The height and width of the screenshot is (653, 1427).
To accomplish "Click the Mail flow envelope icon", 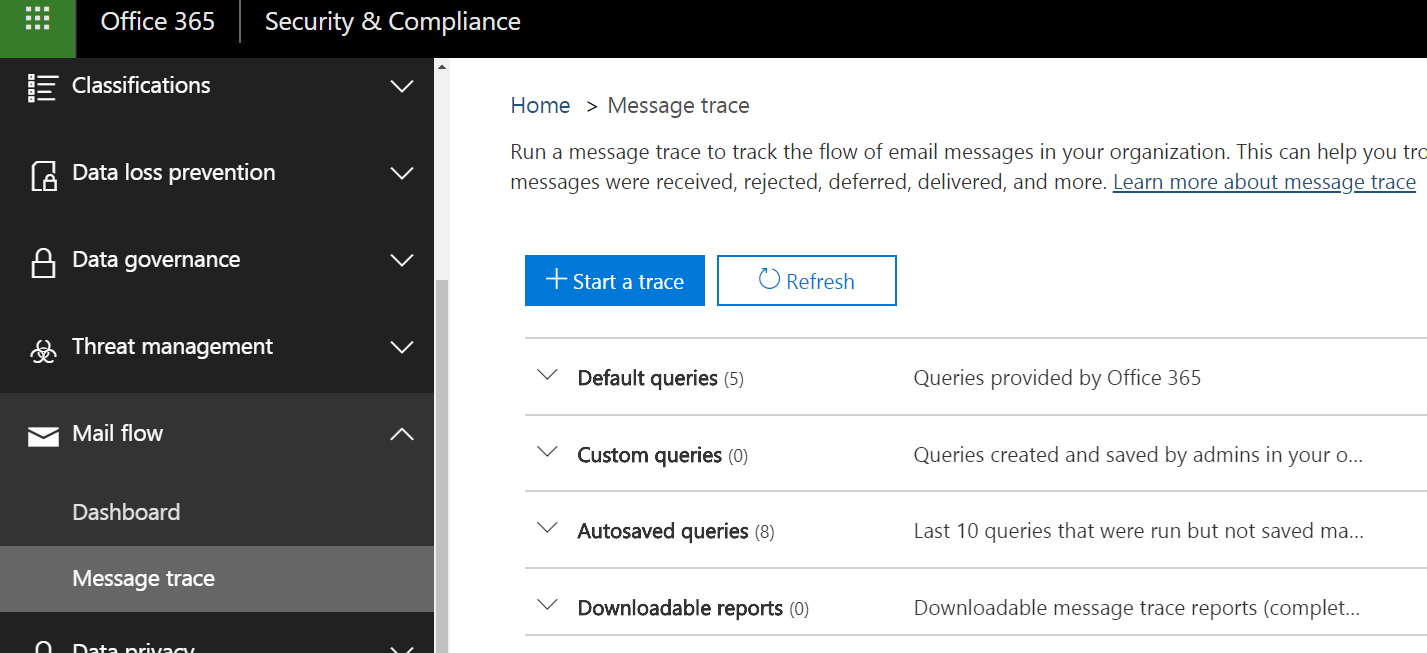I will (x=43, y=434).
